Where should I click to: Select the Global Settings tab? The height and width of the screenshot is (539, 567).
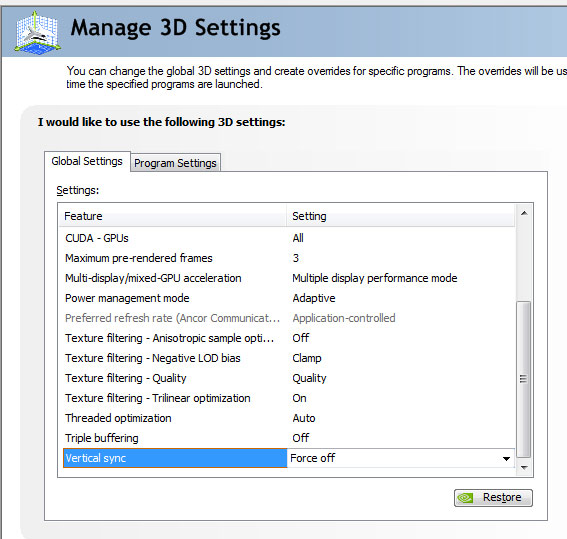coord(87,161)
